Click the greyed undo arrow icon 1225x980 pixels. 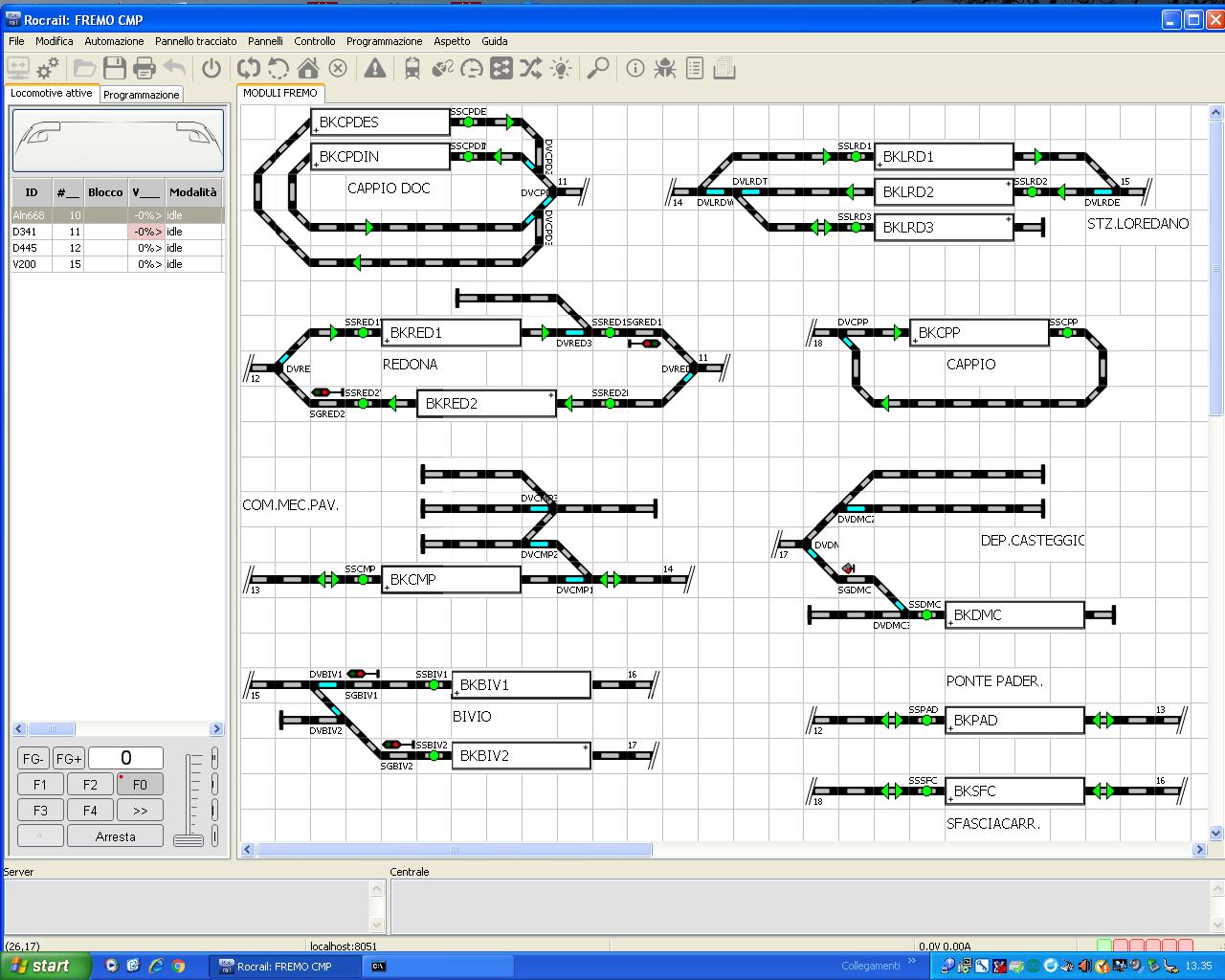pyautogui.click(x=174, y=68)
